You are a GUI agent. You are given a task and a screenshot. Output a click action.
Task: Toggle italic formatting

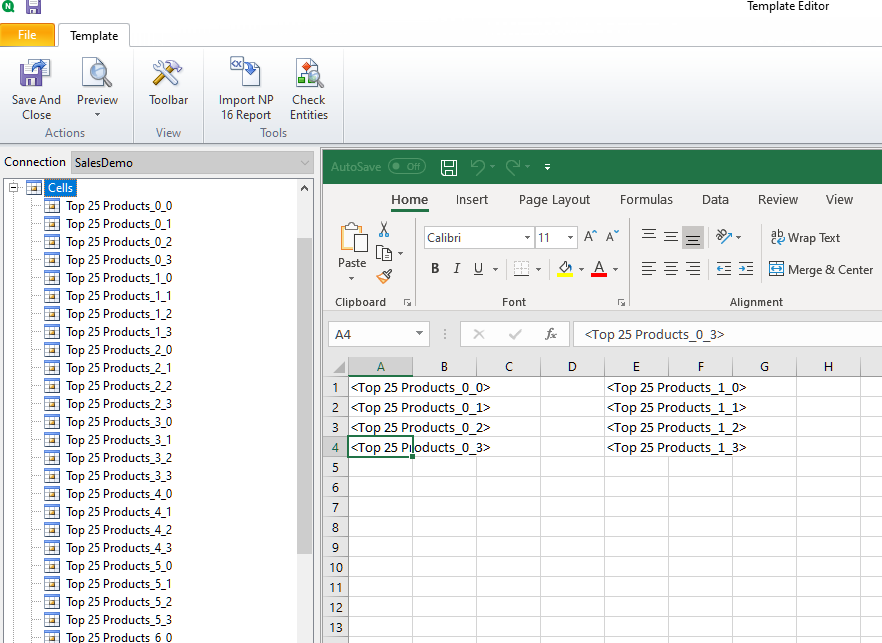pos(458,269)
